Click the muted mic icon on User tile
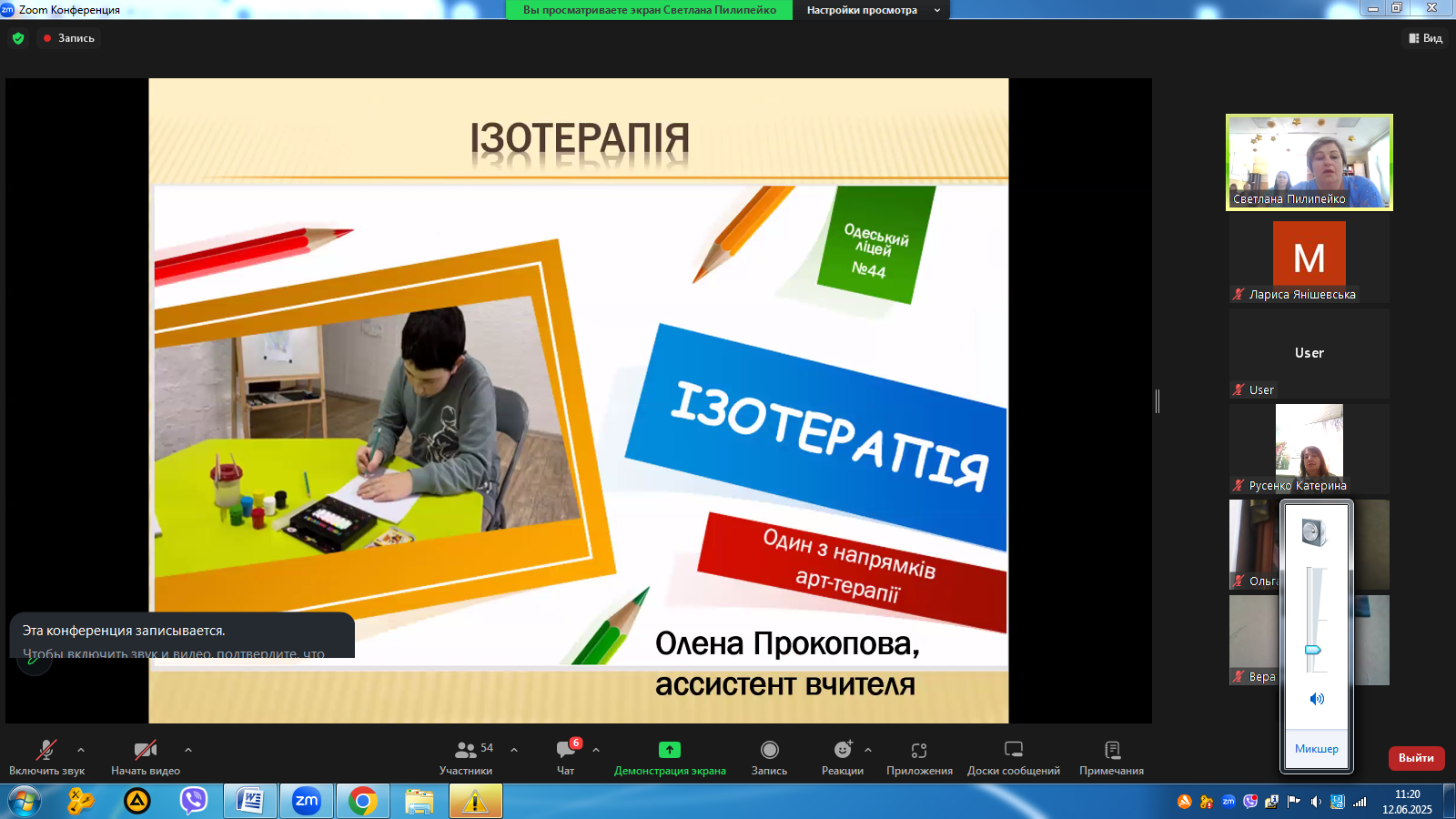 [x=1239, y=389]
